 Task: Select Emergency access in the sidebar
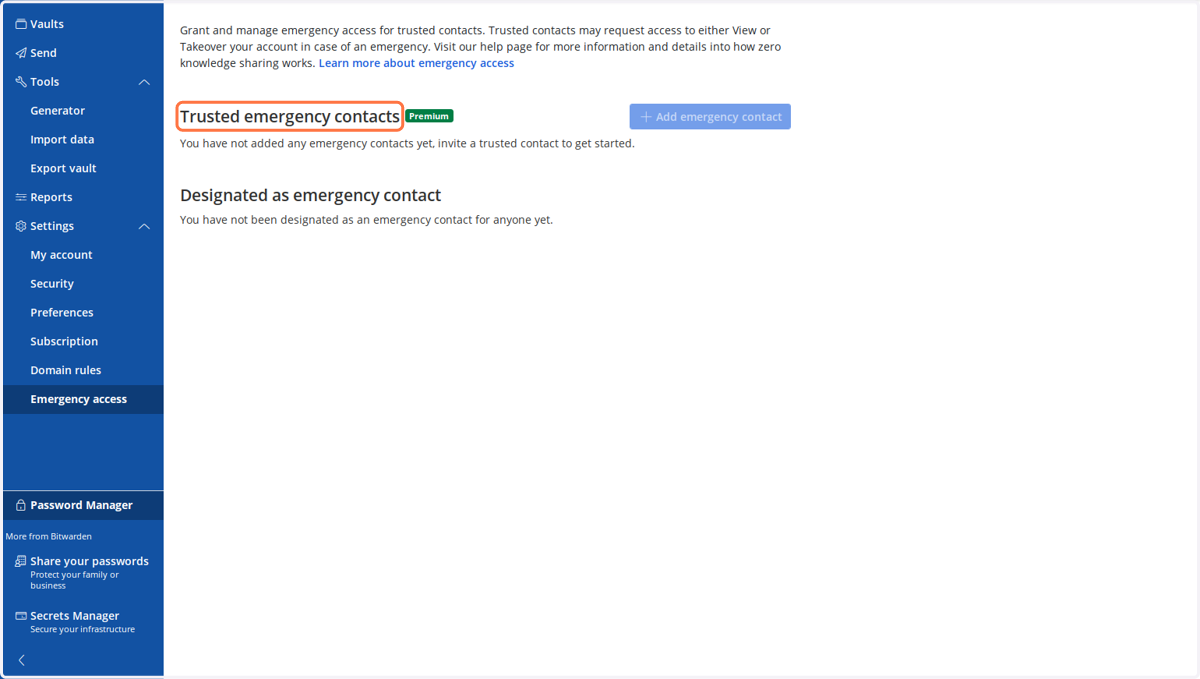(x=83, y=399)
